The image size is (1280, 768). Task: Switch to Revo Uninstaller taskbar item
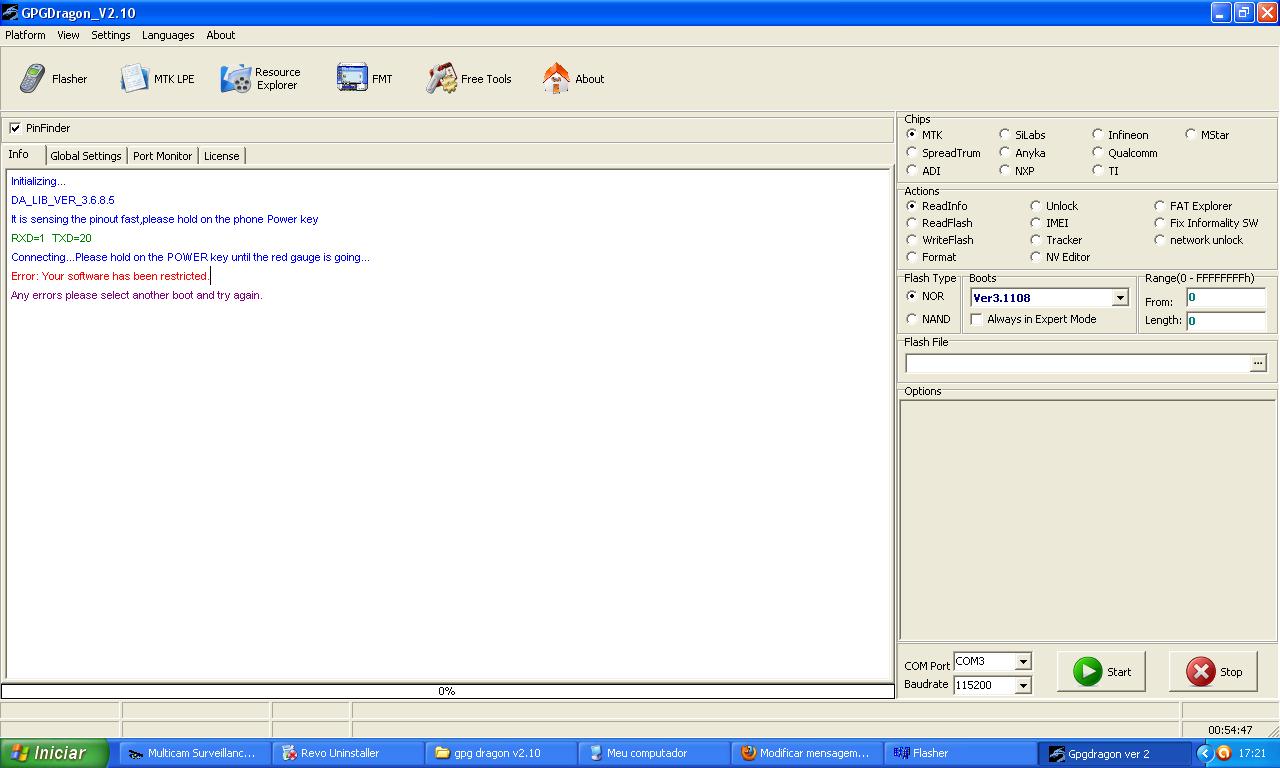pyautogui.click(x=347, y=753)
